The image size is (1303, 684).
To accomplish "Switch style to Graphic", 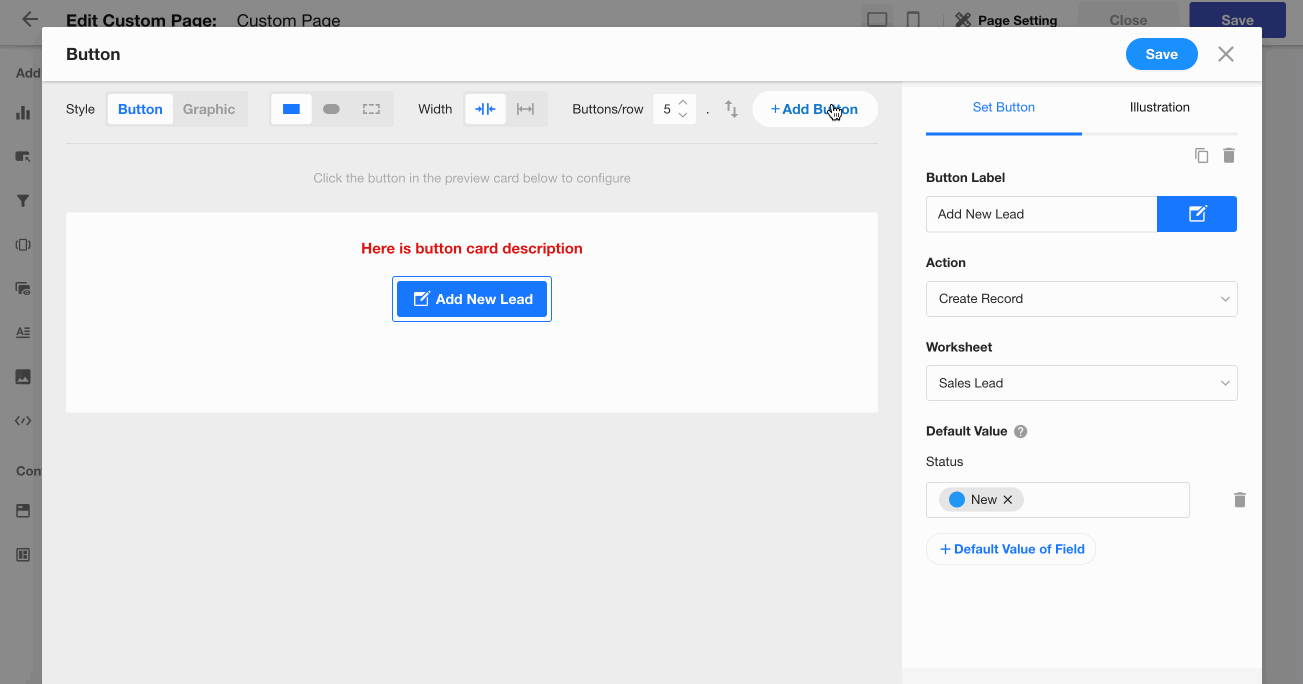I will pyautogui.click(x=208, y=109).
